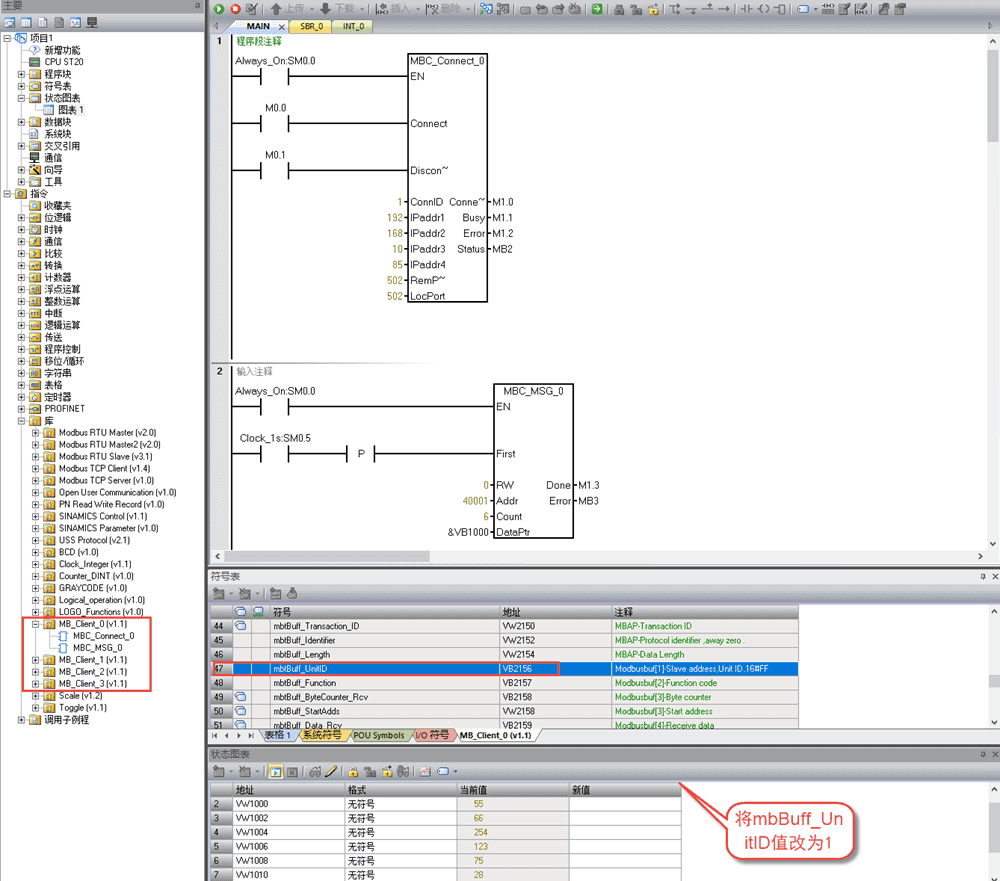Screen dimensions: 1000x881
Task: Open the Communication item in project tree
Action: tap(53, 158)
